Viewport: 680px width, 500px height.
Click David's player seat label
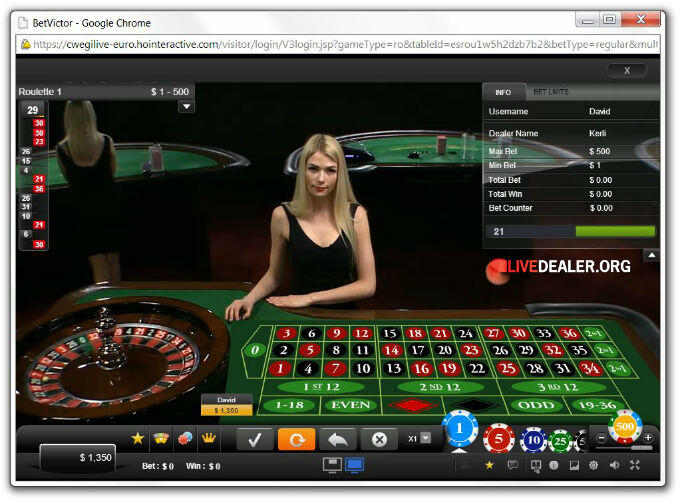pyautogui.click(x=226, y=405)
